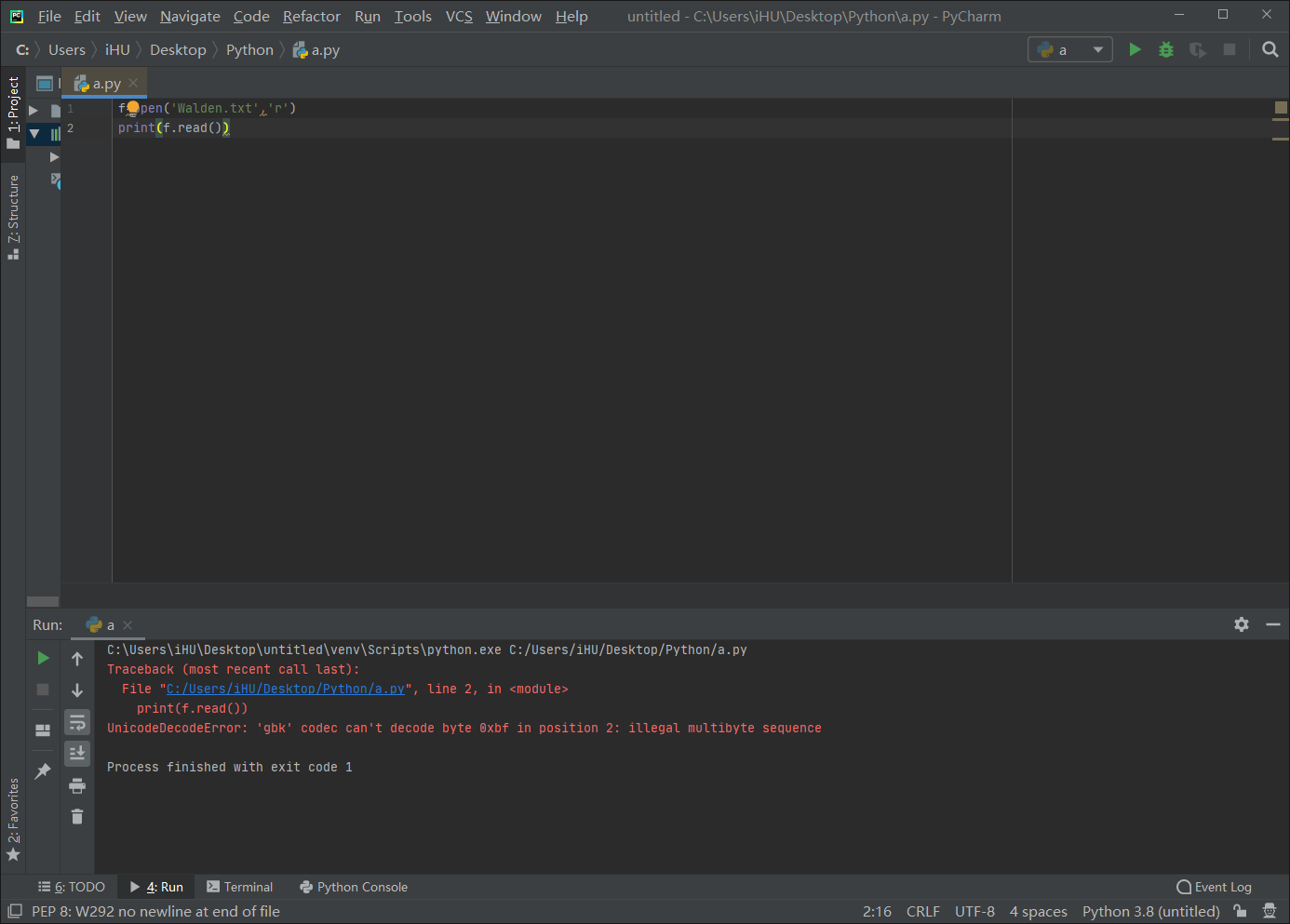Open the UTF-8 encoding selector

(x=974, y=911)
